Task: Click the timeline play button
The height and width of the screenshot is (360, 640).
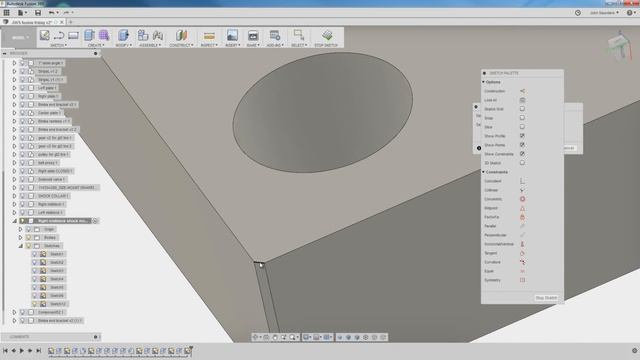Action: pyautogui.click(x=22, y=350)
